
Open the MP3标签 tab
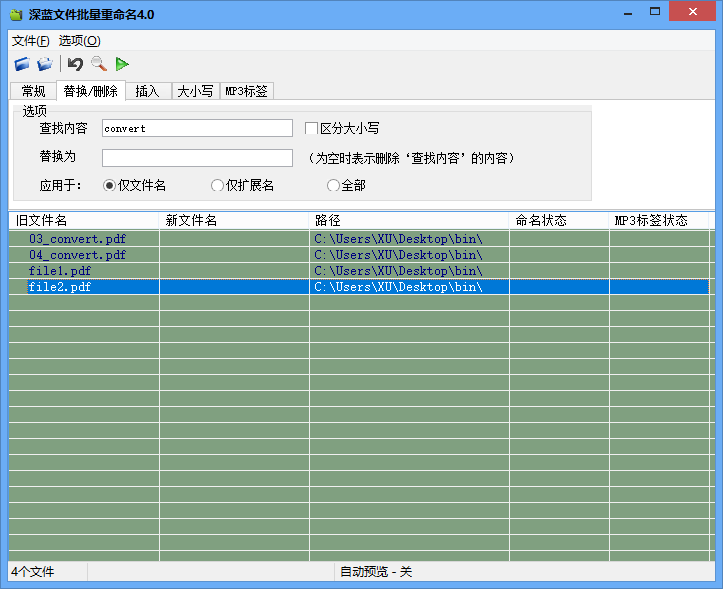coord(247,91)
